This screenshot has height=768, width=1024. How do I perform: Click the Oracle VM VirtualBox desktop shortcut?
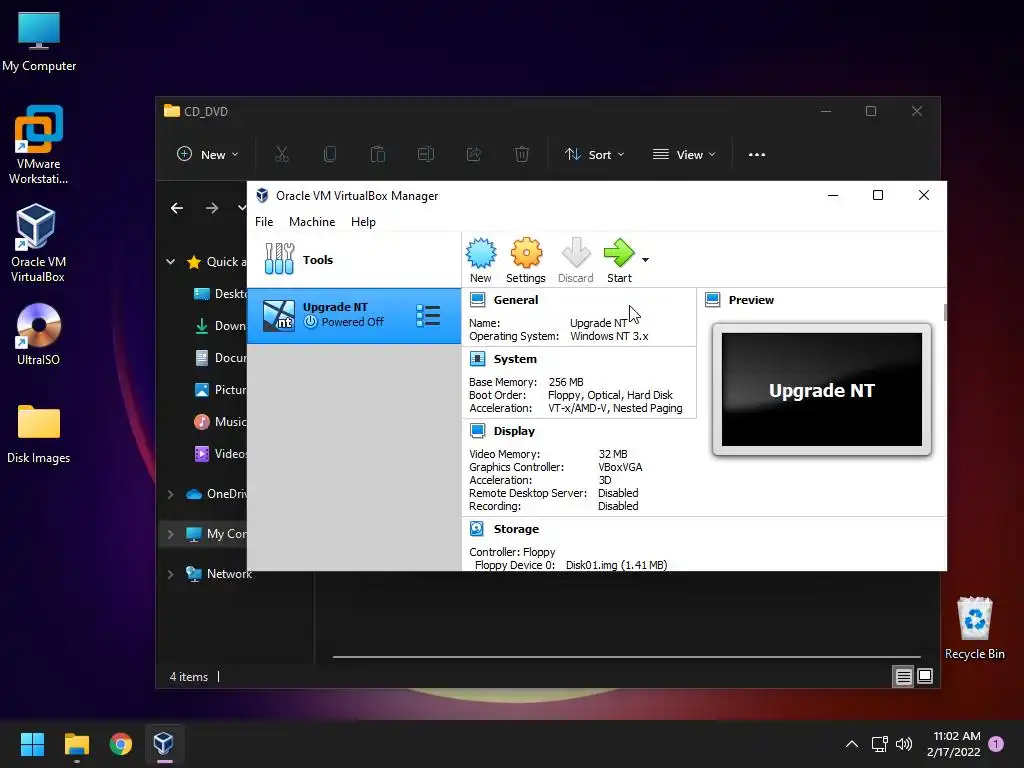38,242
